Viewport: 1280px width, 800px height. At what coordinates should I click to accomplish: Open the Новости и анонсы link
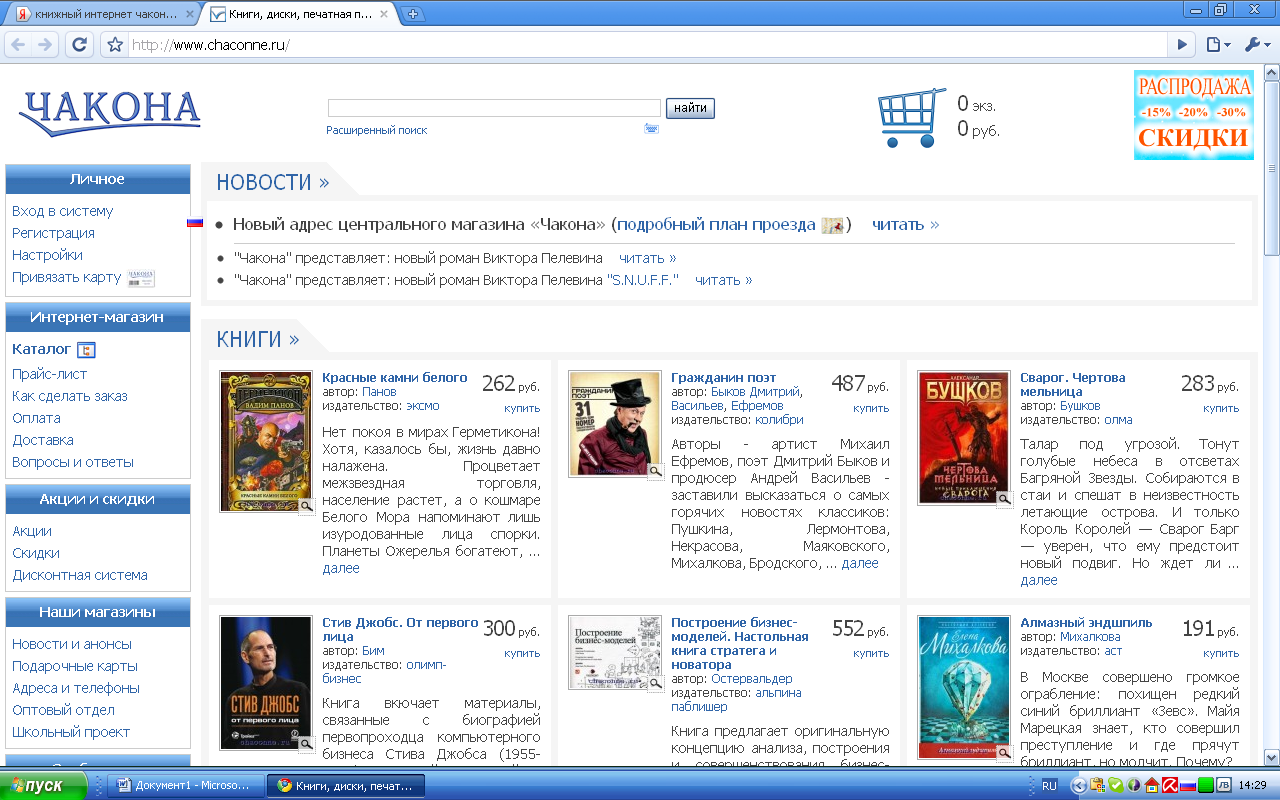coord(72,644)
